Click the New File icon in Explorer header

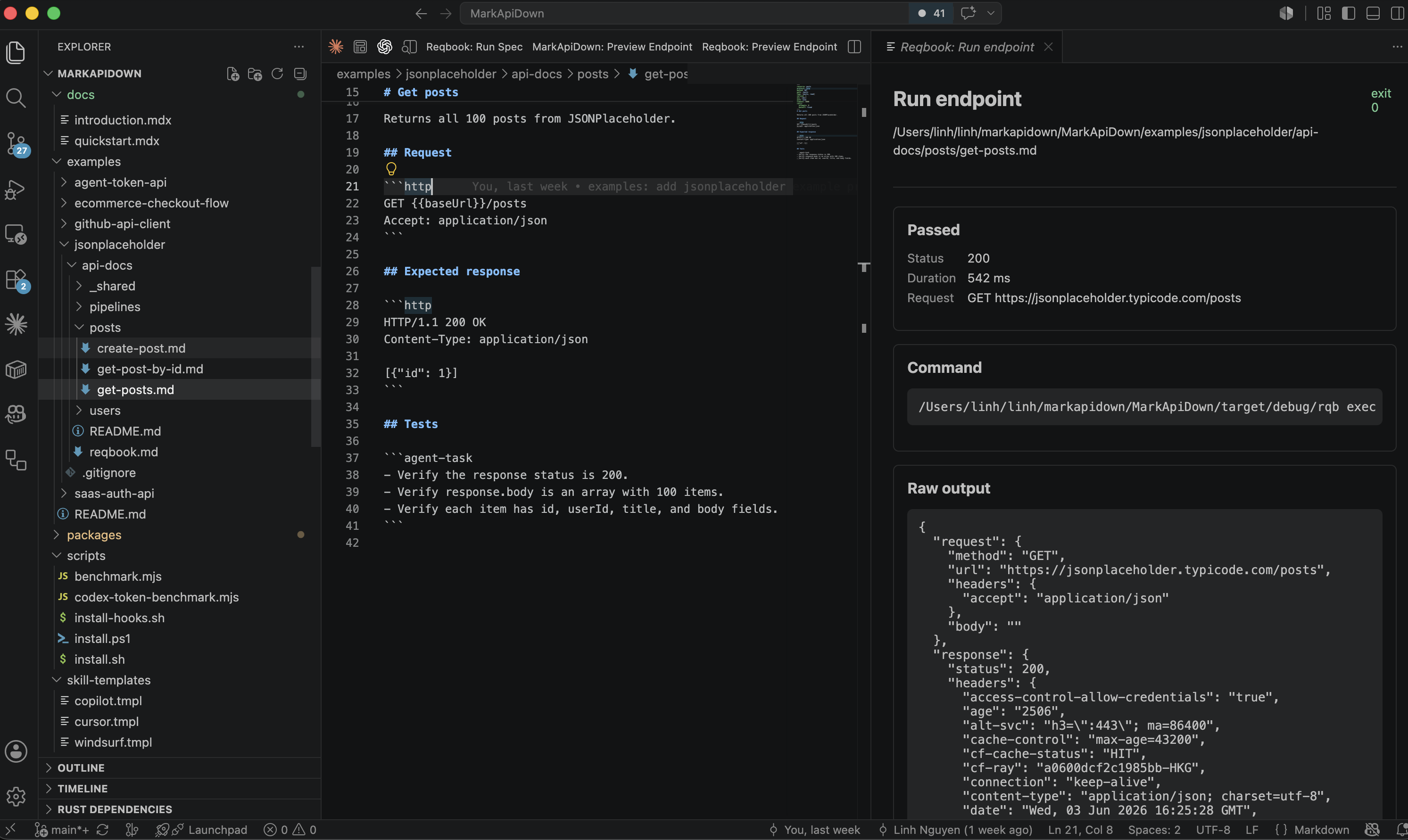click(232, 74)
